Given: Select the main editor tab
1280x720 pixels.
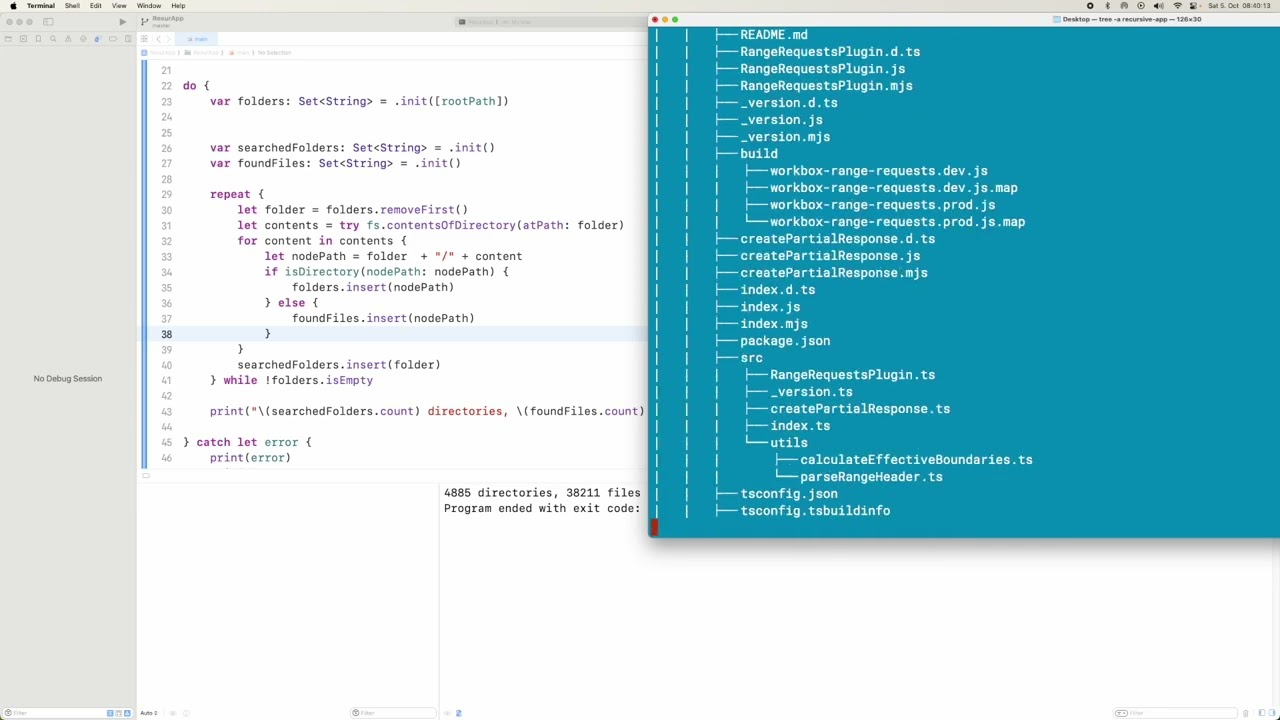Looking at the screenshot, I should click(x=196, y=39).
